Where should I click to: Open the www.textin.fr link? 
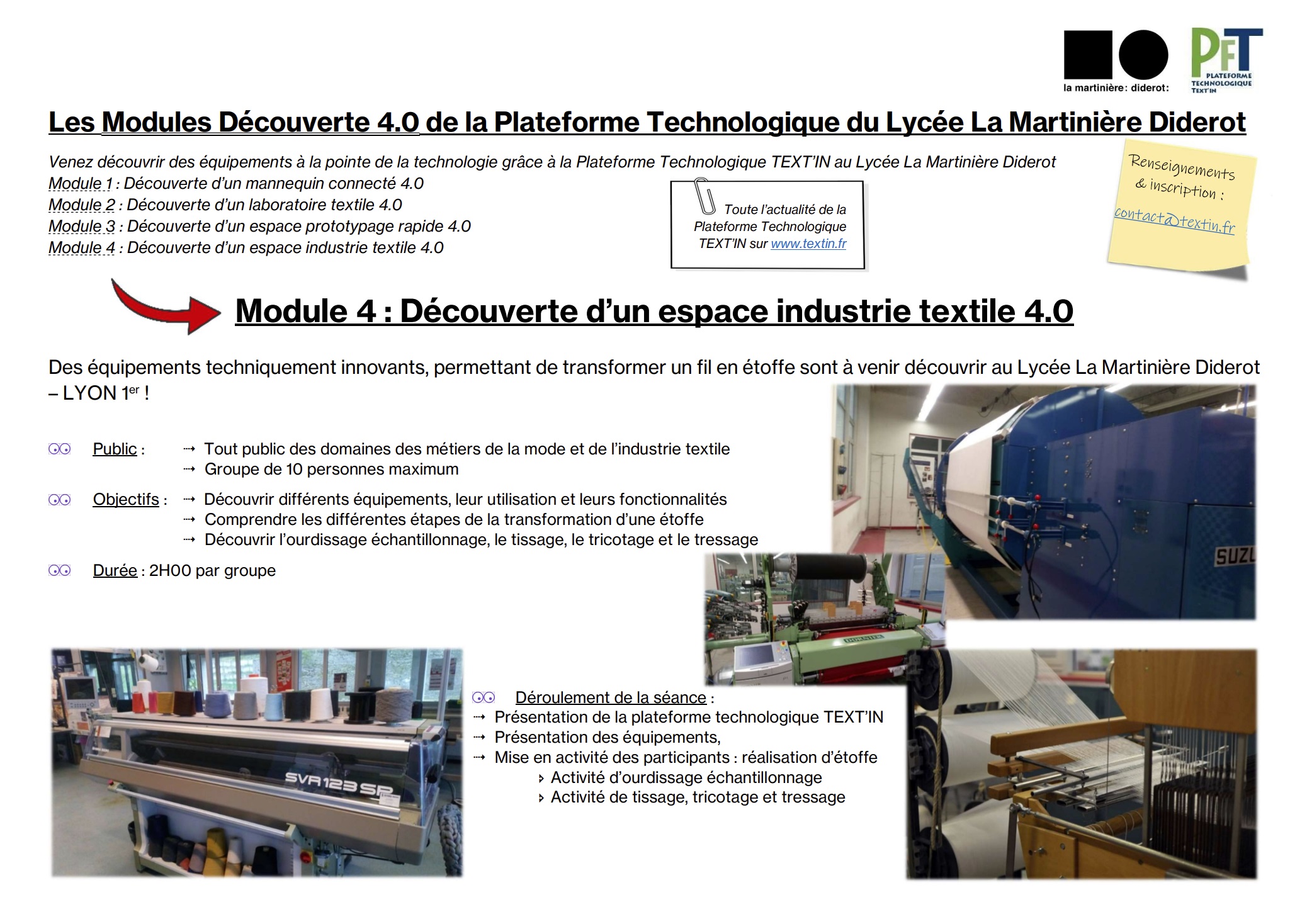point(808,244)
